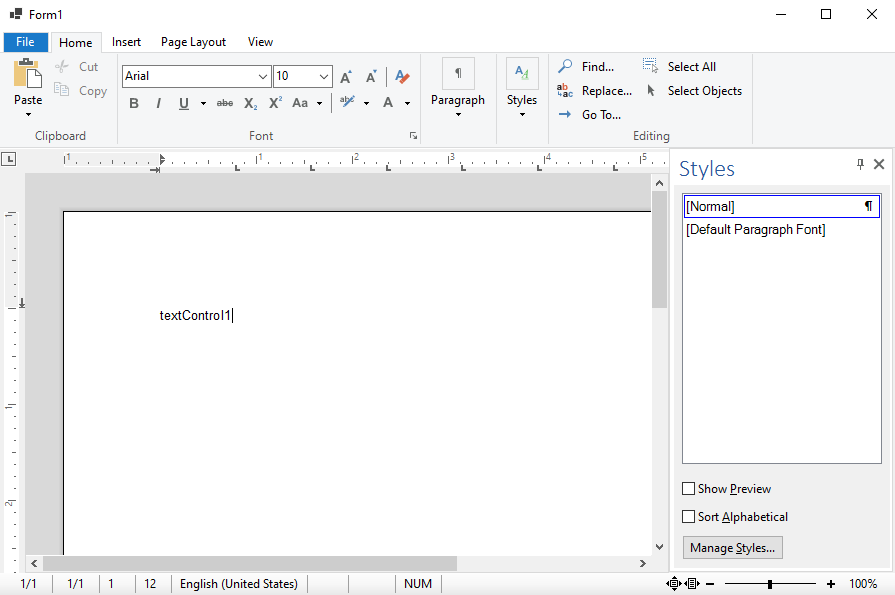Viewport: 895px width, 595px height.
Task: Switch to the Page Layout tab
Action: click(193, 42)
